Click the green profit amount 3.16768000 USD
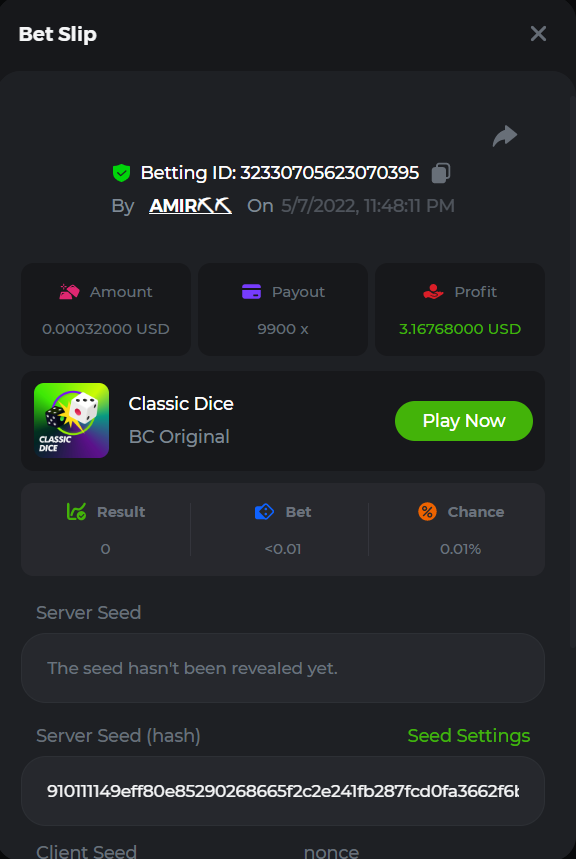 (x=460, y=329)
